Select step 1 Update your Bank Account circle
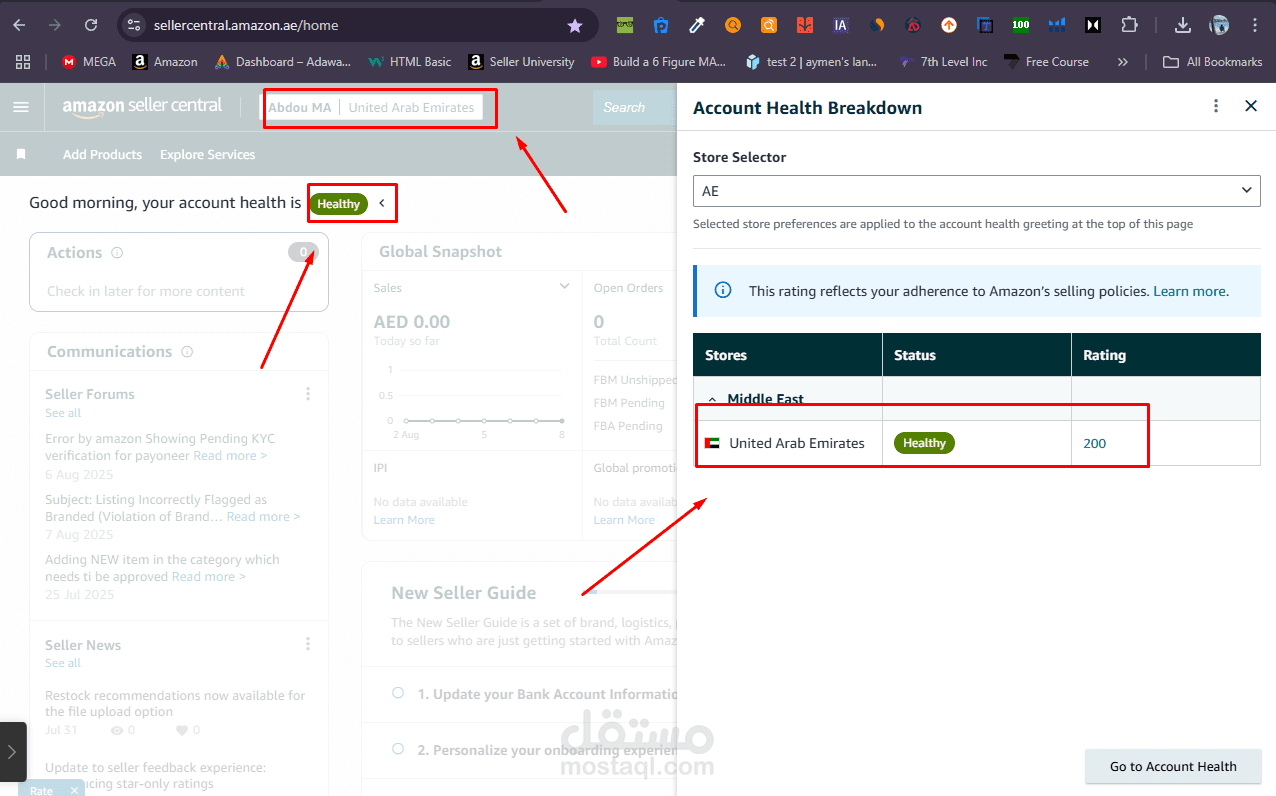This screenshot has width=1276, height=796. coord(398,693)
